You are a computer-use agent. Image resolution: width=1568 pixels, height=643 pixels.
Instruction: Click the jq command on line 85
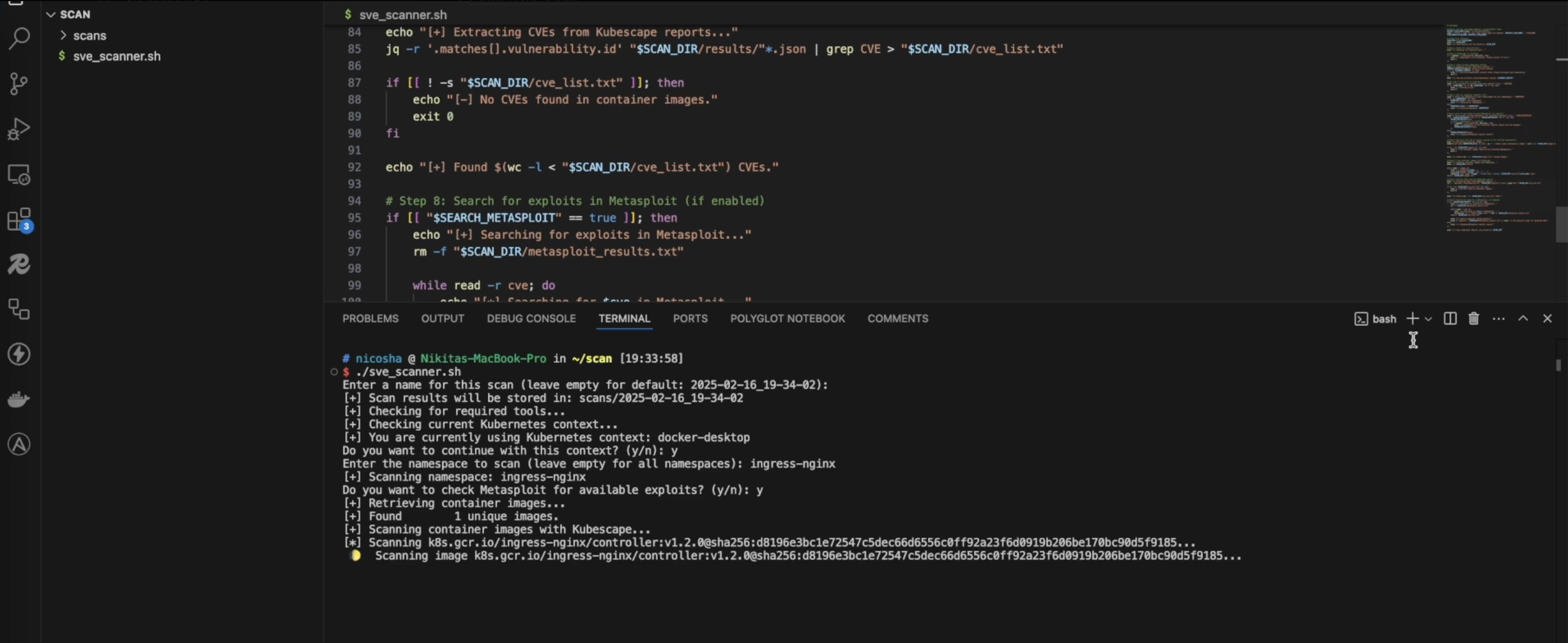click(724, 49)
